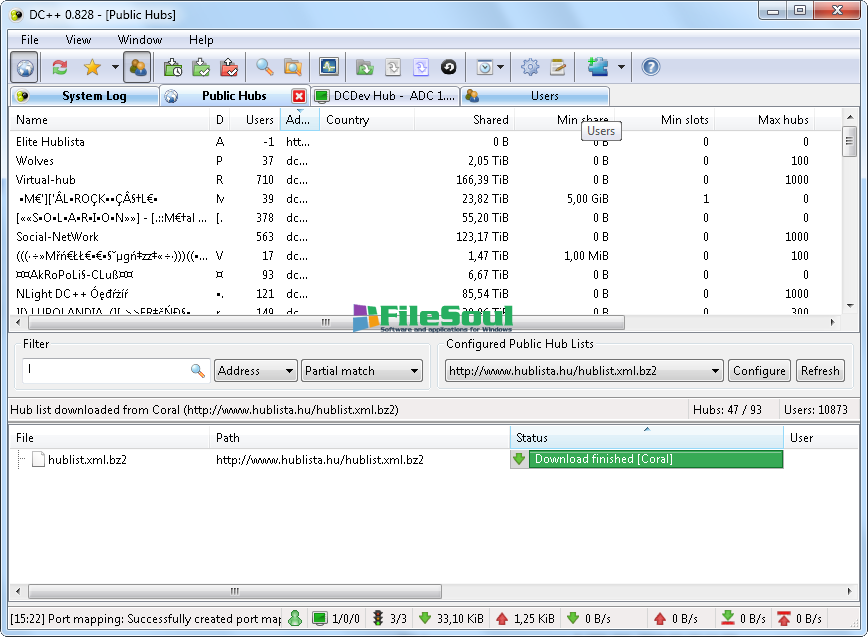
Task: Sort by the Country column header
Action: 366,120
